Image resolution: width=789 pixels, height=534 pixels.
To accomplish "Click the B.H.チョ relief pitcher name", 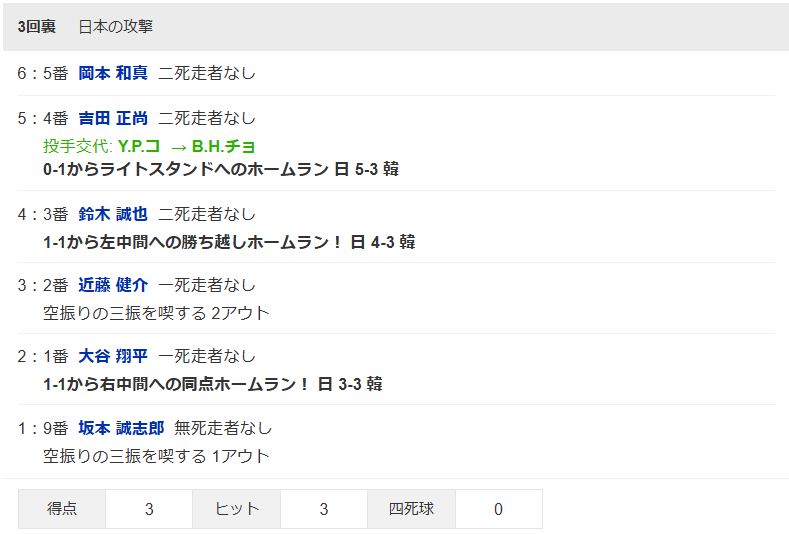I will [224, 146].
